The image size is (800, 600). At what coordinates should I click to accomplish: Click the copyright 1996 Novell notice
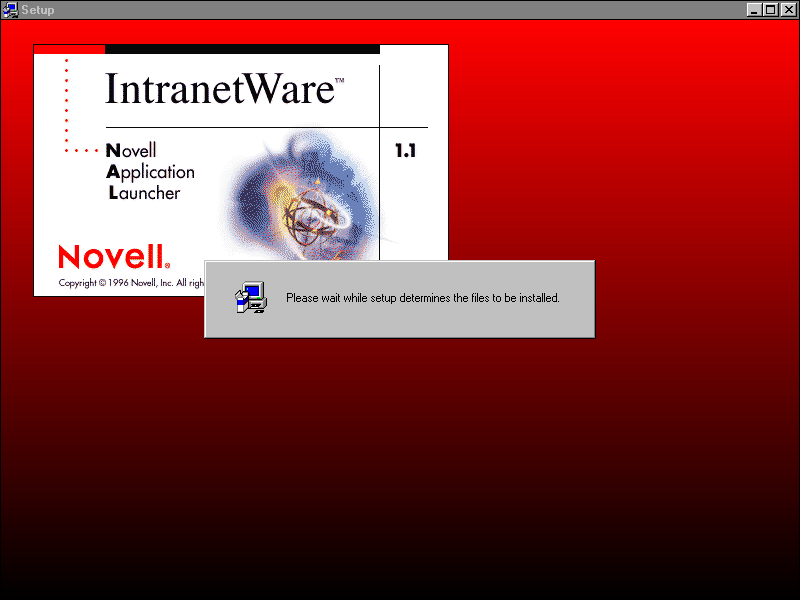[131, 283]
